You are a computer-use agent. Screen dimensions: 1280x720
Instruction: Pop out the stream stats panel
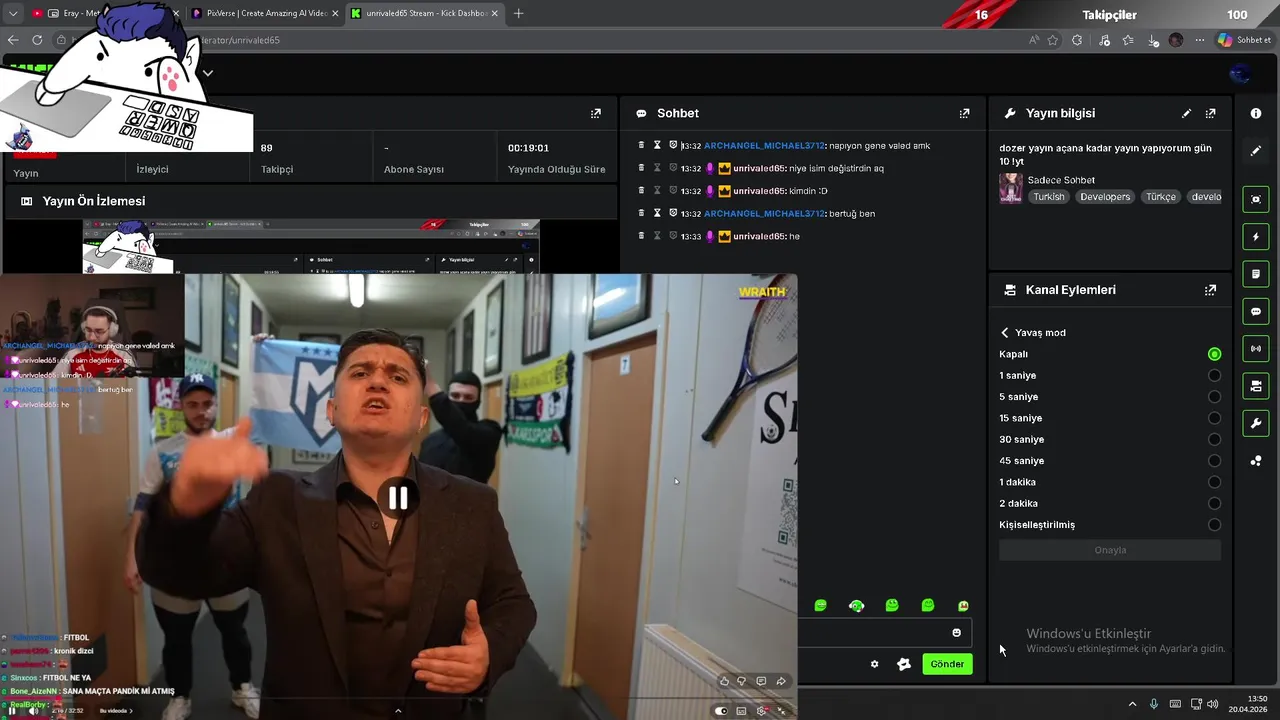[595, 113]
